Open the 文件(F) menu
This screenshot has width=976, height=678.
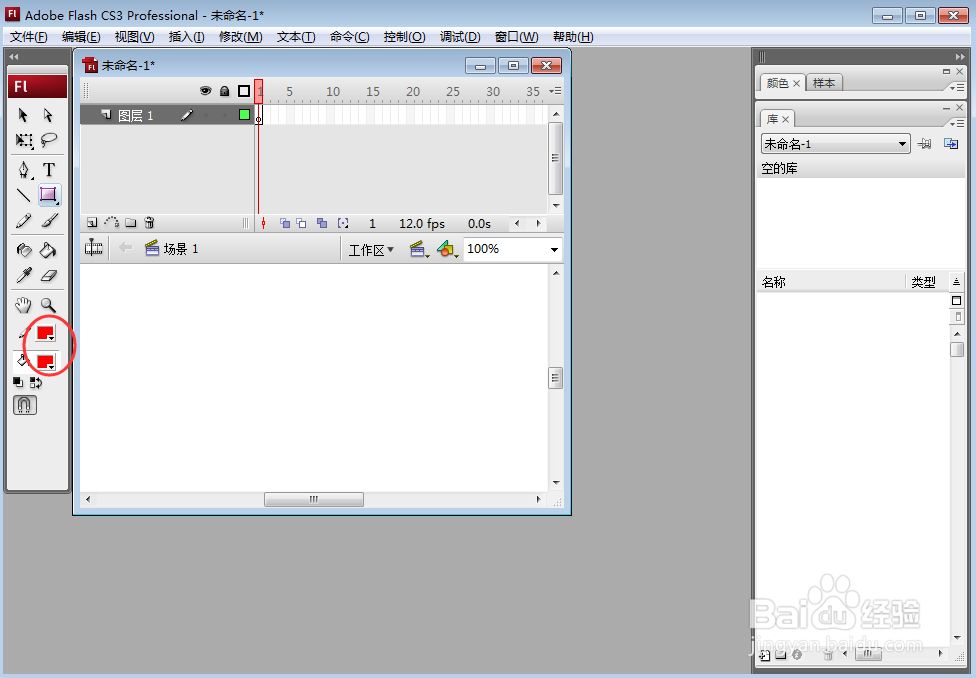(29, 37)
